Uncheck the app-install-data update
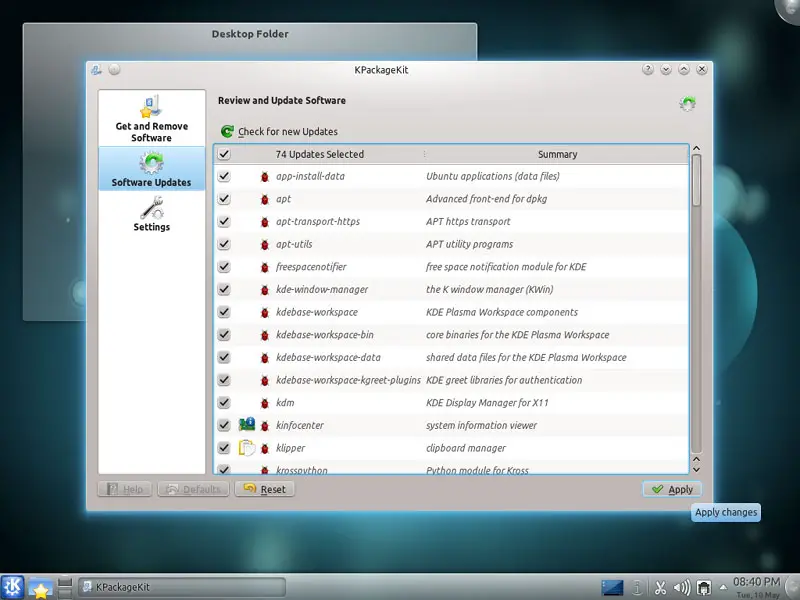 tap(224, 177)
